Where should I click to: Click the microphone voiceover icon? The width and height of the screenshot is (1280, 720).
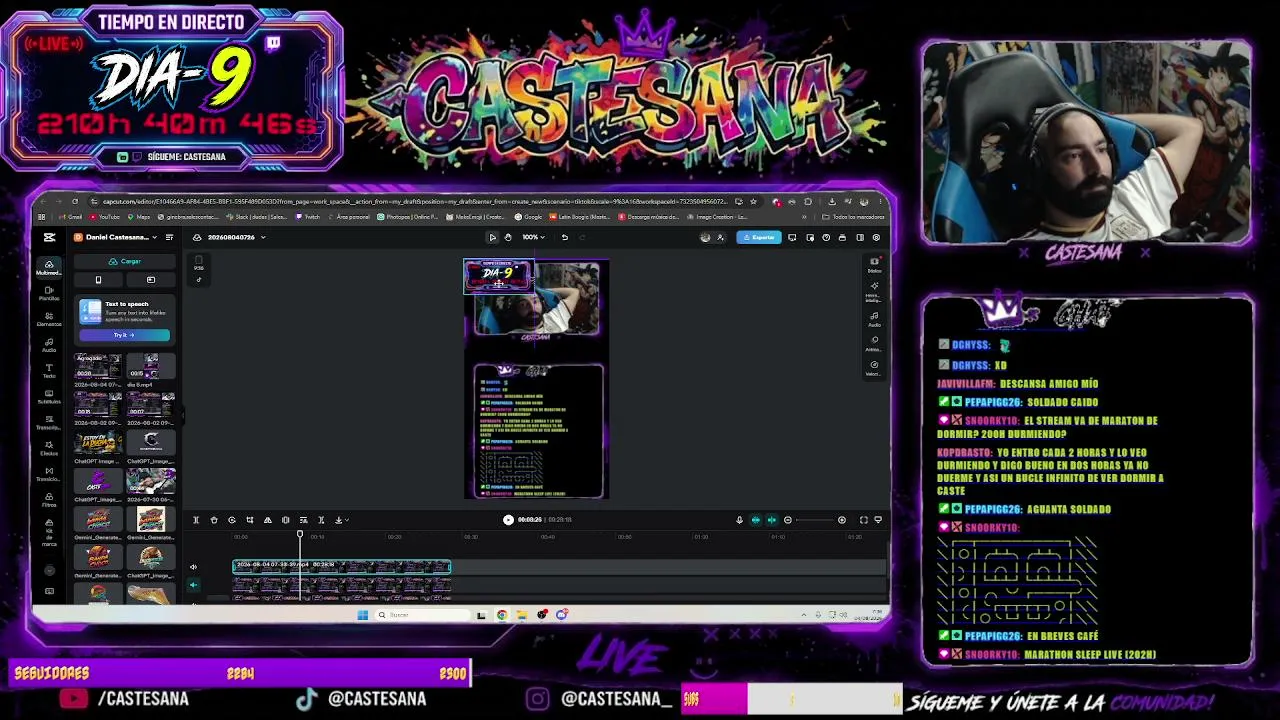pos(739,520)
